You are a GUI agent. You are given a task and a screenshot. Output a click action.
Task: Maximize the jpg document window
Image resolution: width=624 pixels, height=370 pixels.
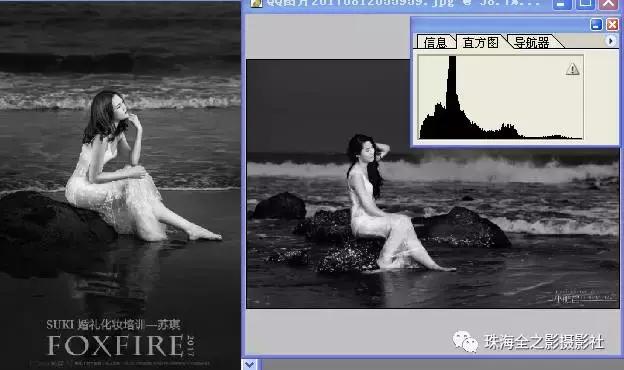coord(585,4)
